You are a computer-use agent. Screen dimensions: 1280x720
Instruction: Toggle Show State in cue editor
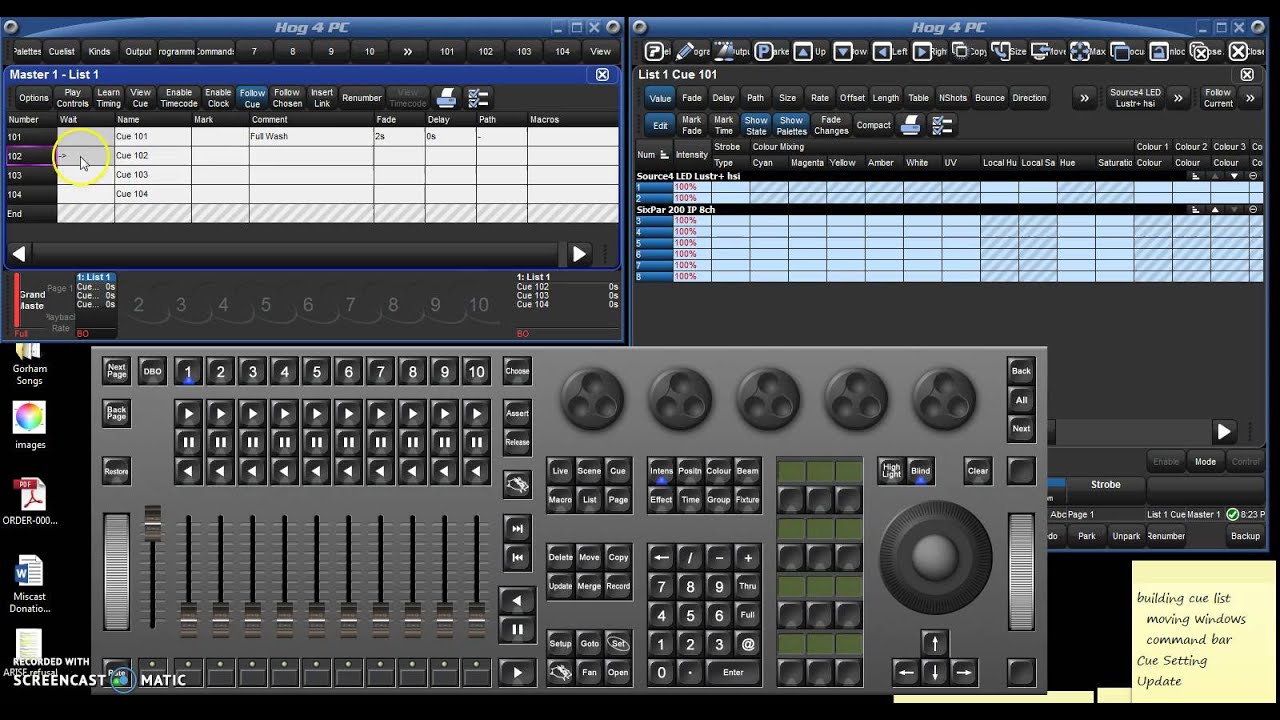pos(756,125)
